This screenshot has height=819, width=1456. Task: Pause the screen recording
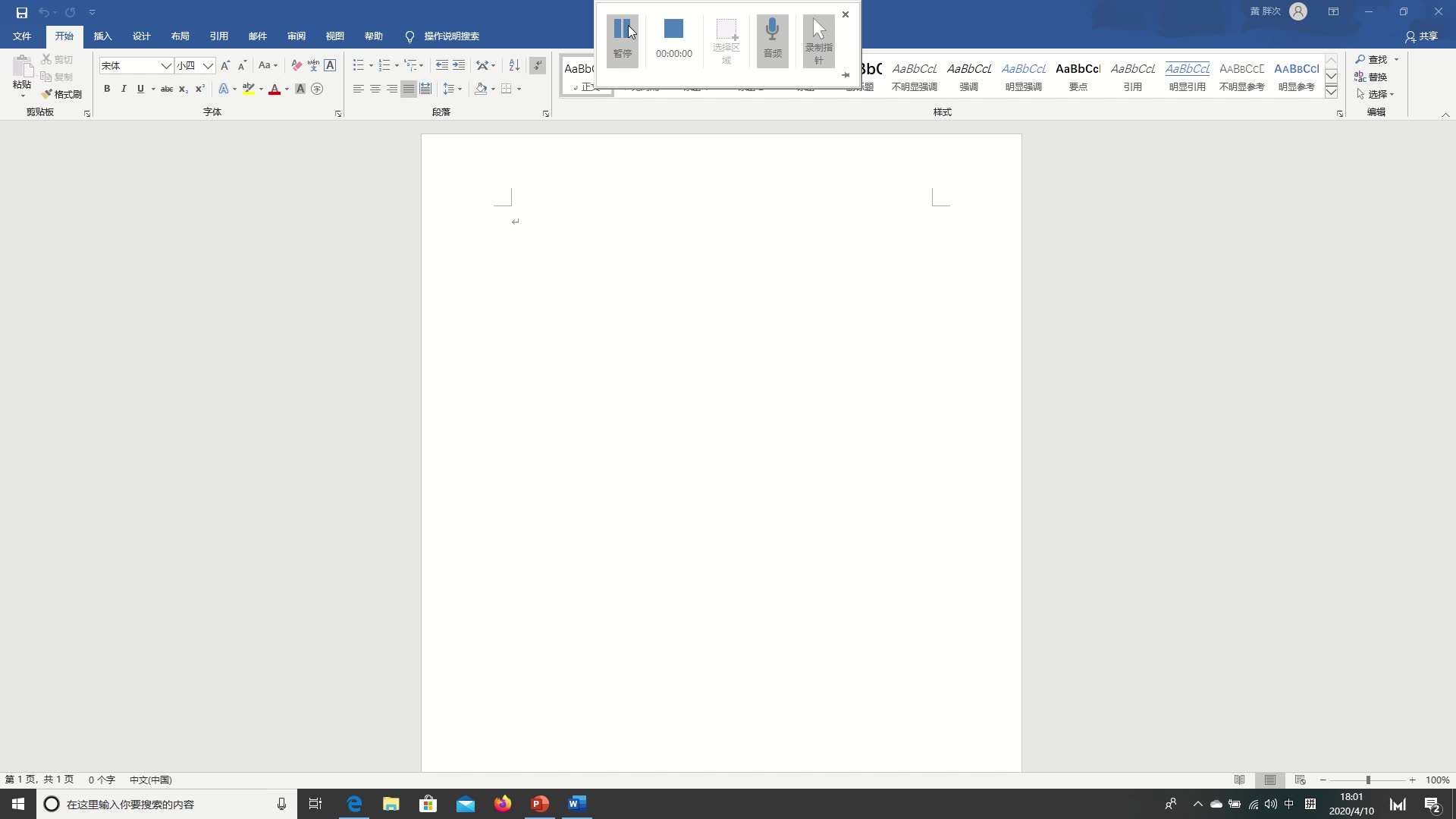[622, 39]
